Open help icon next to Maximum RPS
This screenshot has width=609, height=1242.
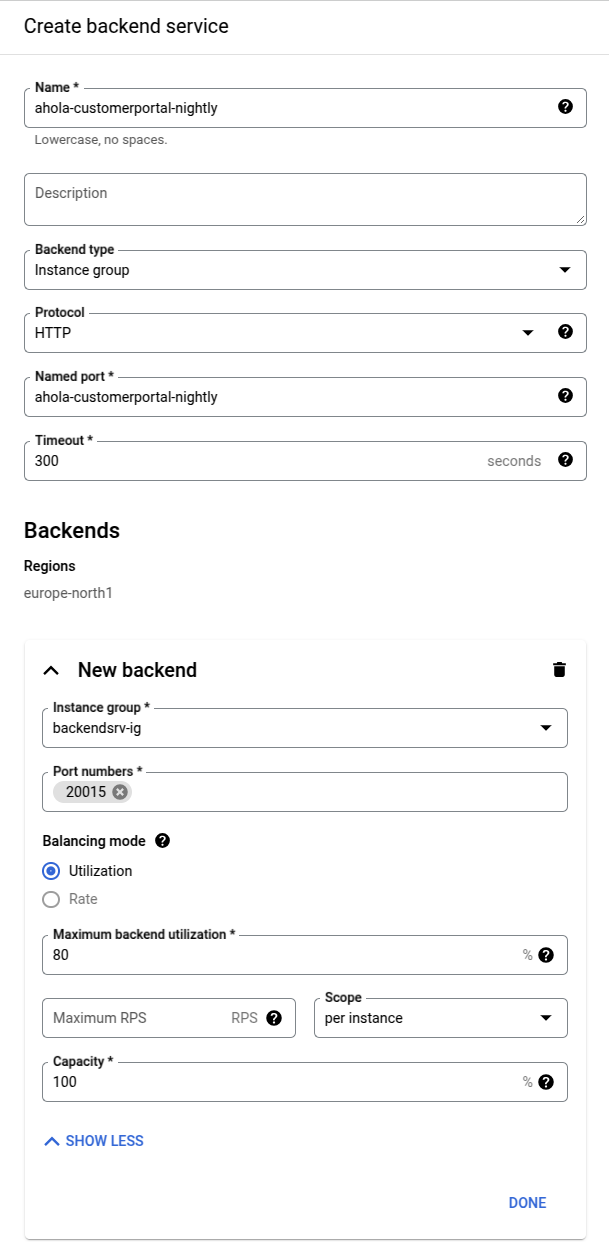(274, 1018)
